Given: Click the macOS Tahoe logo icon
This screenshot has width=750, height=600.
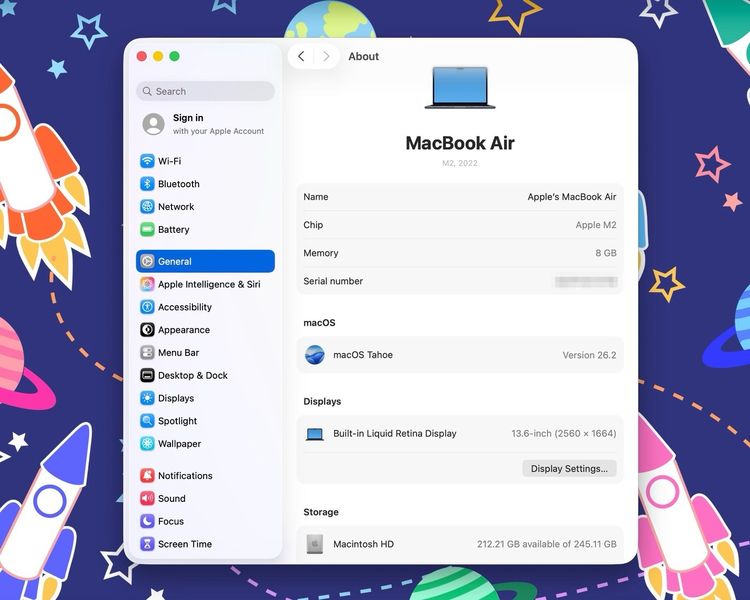Looking at the screenshot, I should (x=315, y=355).
